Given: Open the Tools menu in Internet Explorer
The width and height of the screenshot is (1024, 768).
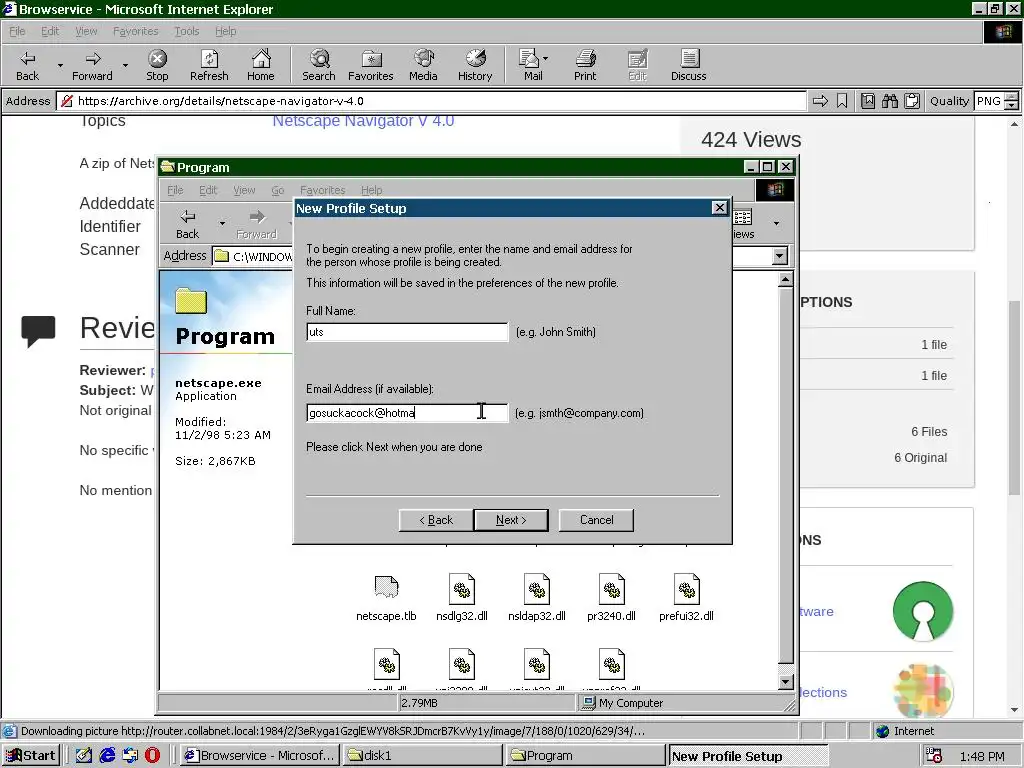Looking at the screenshot, I should [187, 31].
